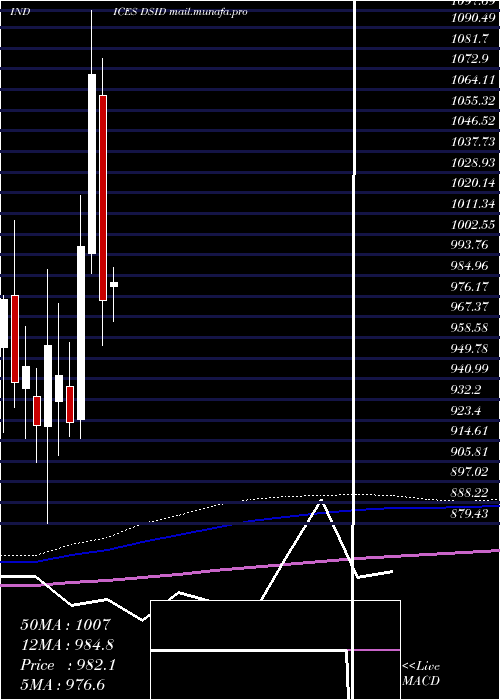Click the 5MA : 976.6 readout
Viewport: 500px width, 700px height.
tap(63, 684)
